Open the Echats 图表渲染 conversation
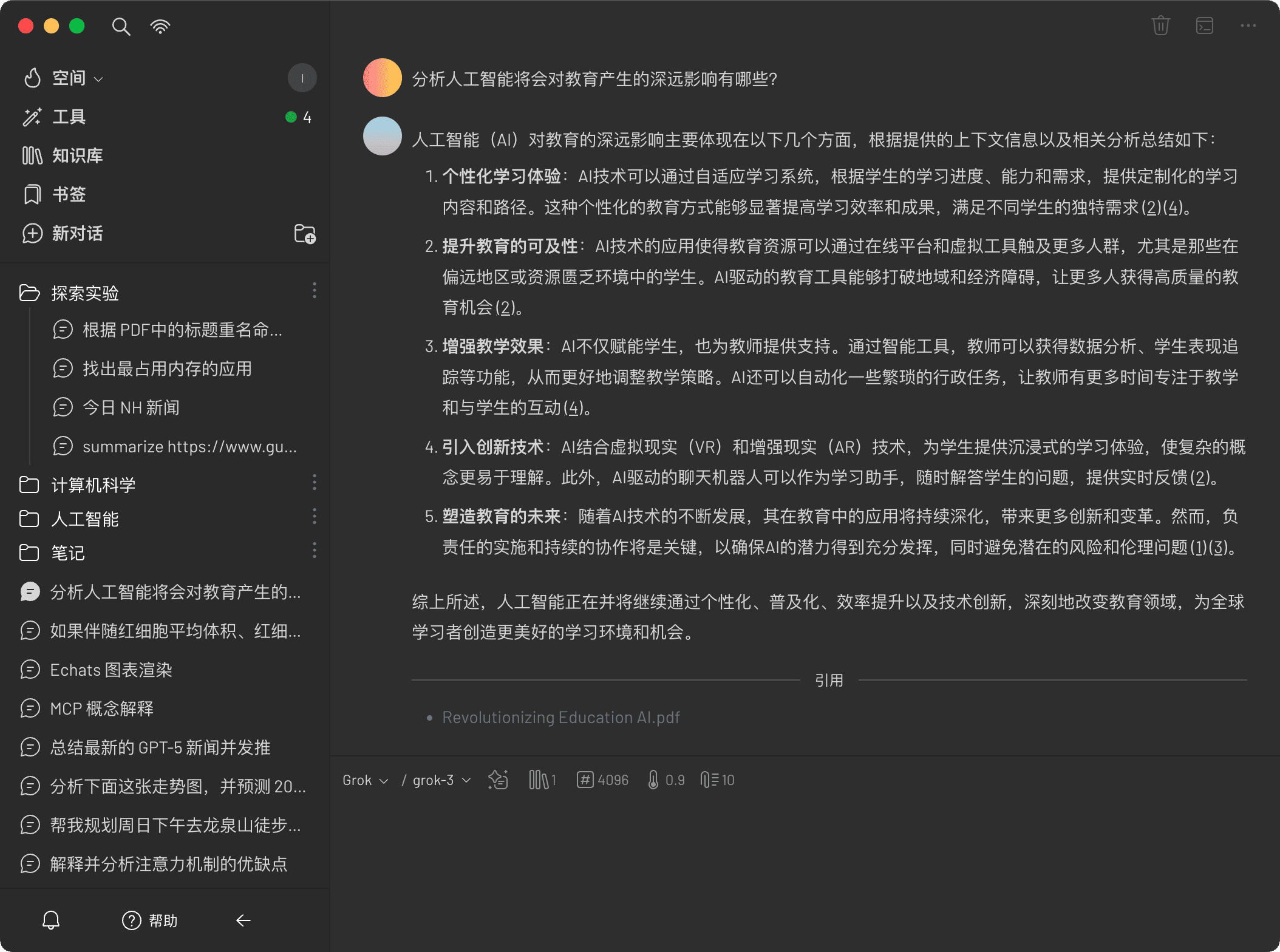The height and width of the screenshot is (952, 1280). coord(111,670)
